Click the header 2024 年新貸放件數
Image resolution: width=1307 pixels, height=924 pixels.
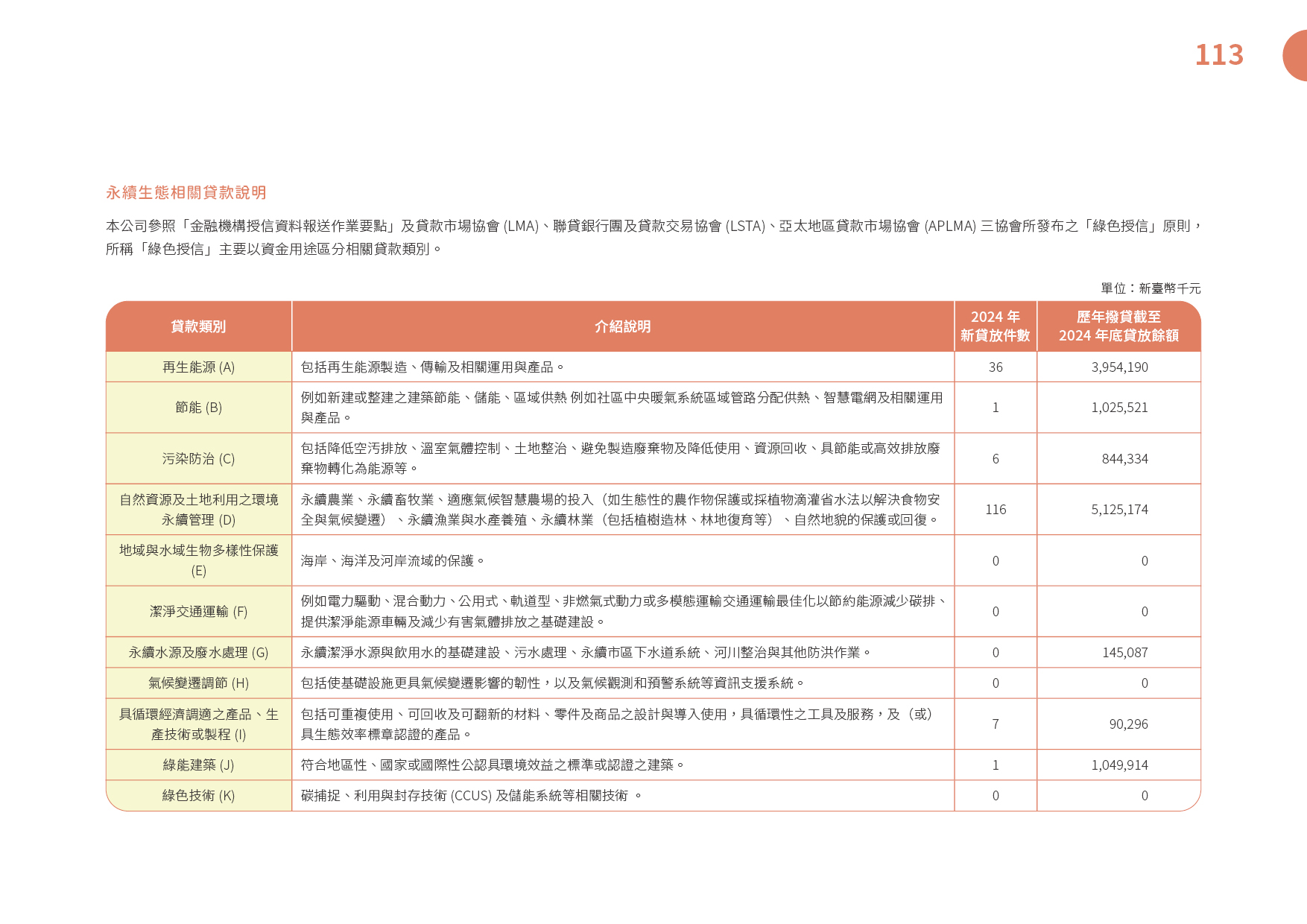pyautogui.click(x=996, y=326)
